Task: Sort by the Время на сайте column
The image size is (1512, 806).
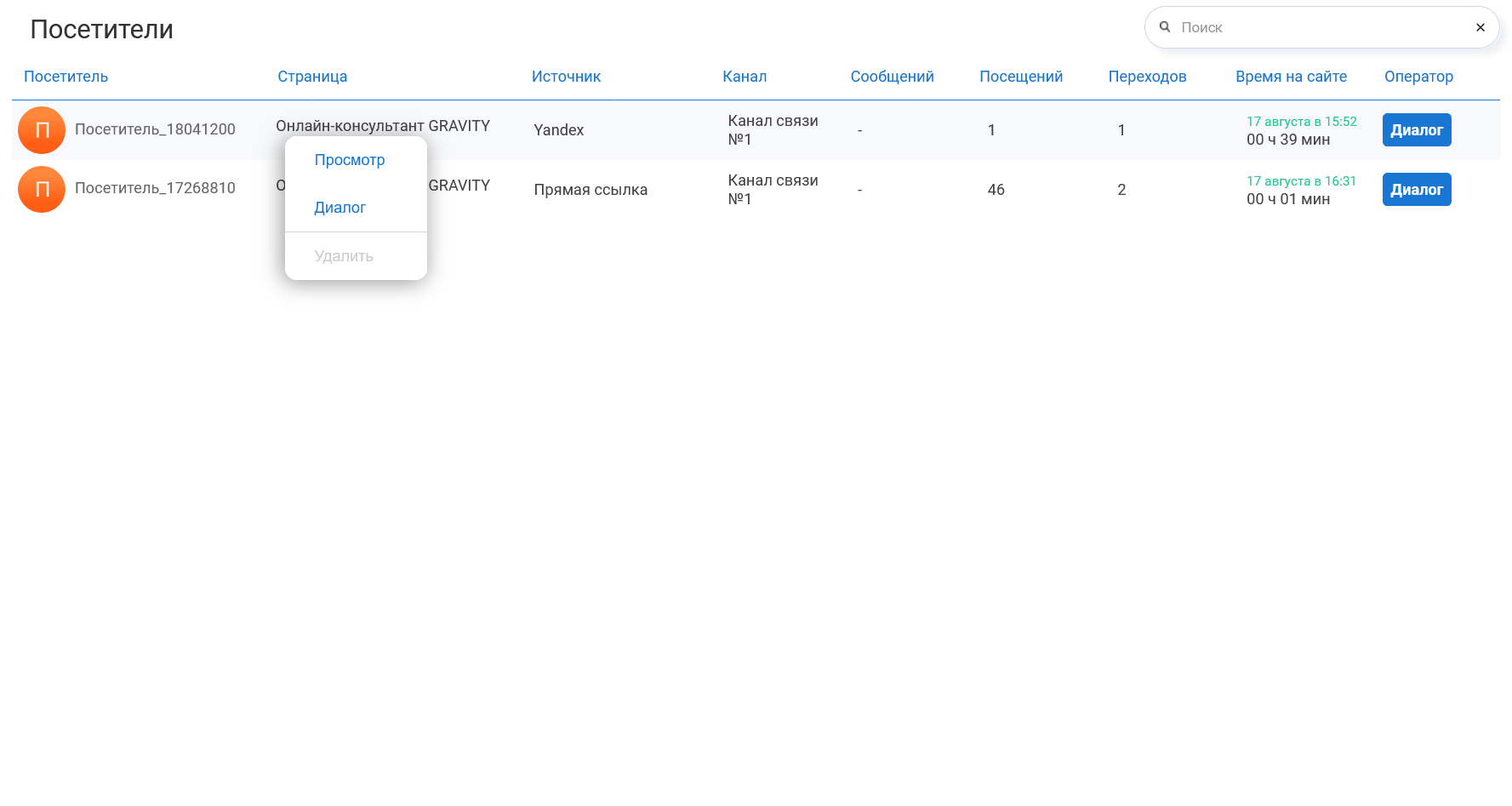Action: click(1291, 77)
